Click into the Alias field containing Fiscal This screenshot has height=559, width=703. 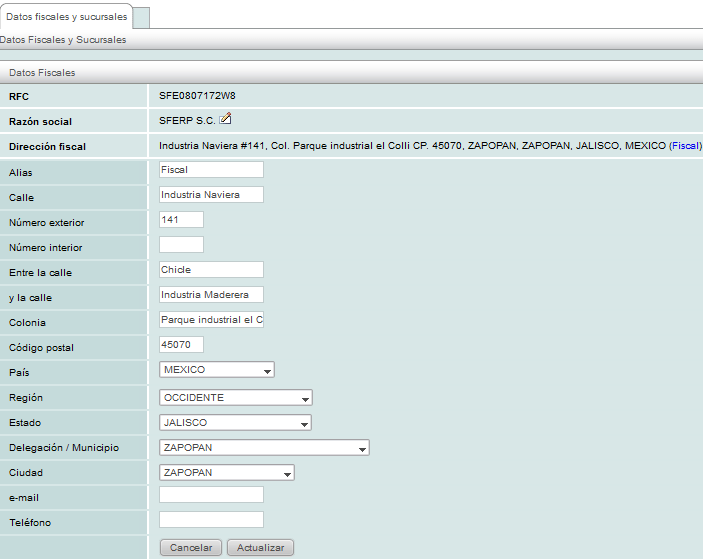point(211,170)
